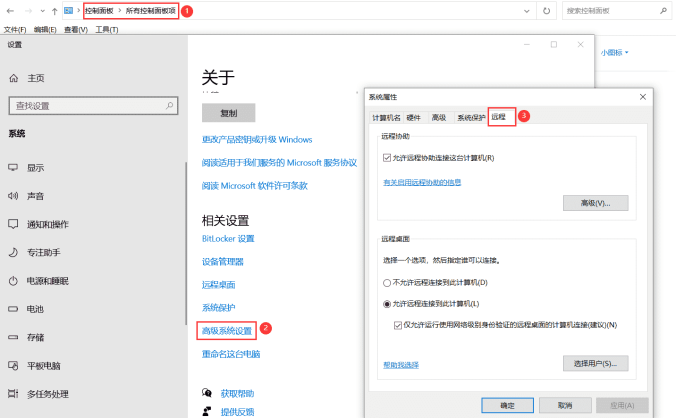
Task: Open the 高级系统设置 link
Action: click(x=227, y=331)
